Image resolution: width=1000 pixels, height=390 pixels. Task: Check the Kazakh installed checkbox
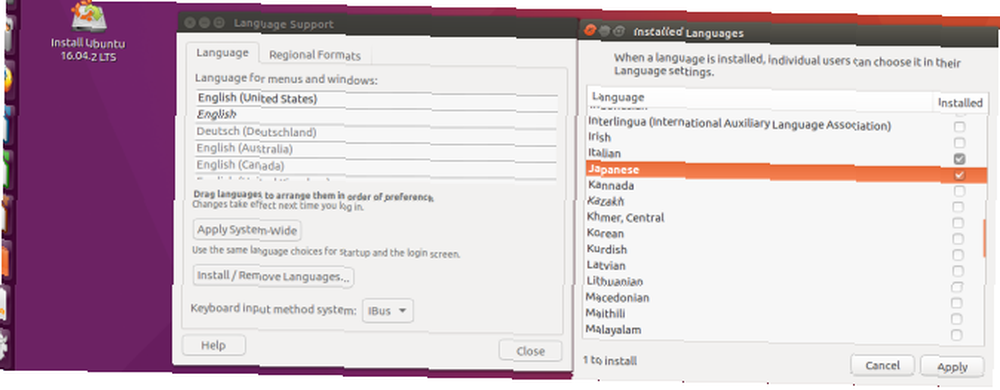[958, 206]
